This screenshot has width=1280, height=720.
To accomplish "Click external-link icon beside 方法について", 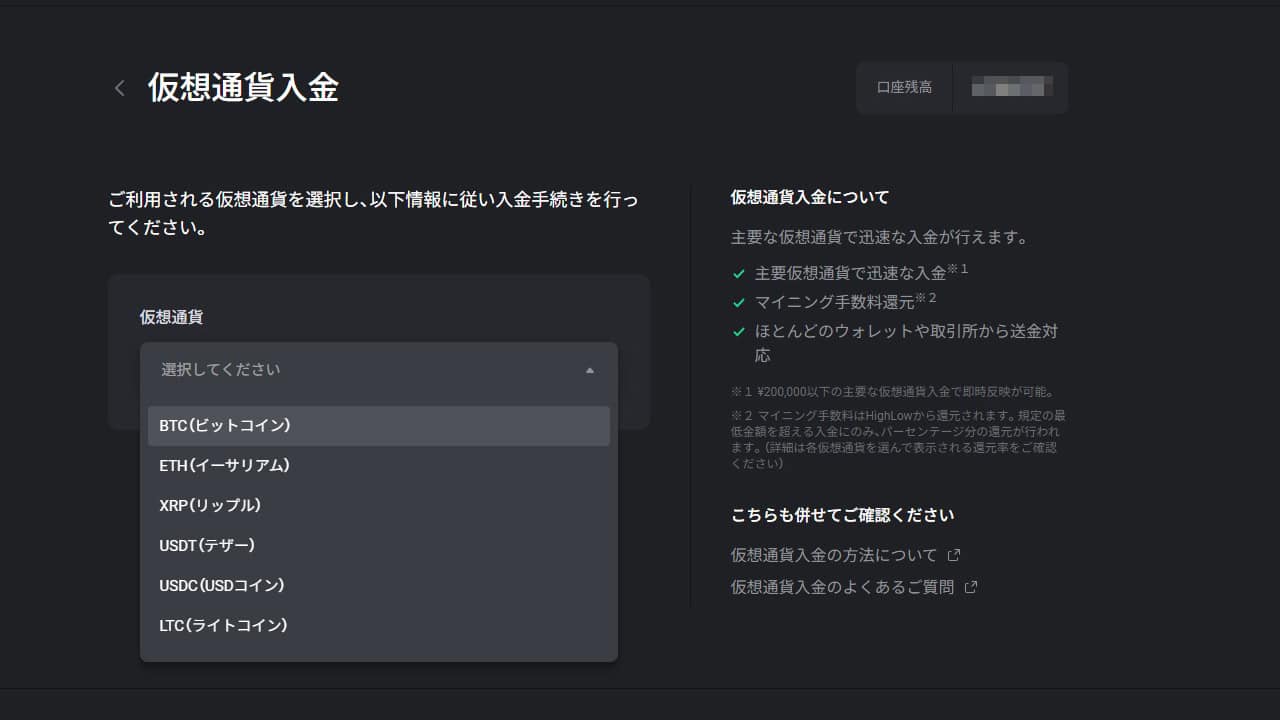I will click(954, 555).
